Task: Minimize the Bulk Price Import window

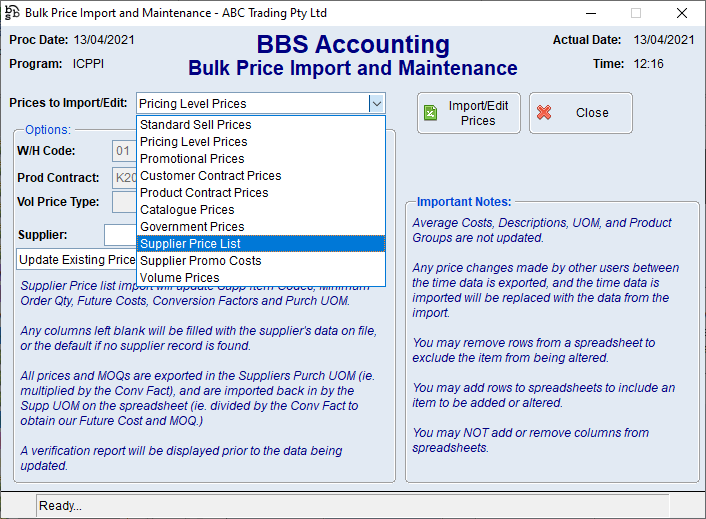Action: point(589,13)
